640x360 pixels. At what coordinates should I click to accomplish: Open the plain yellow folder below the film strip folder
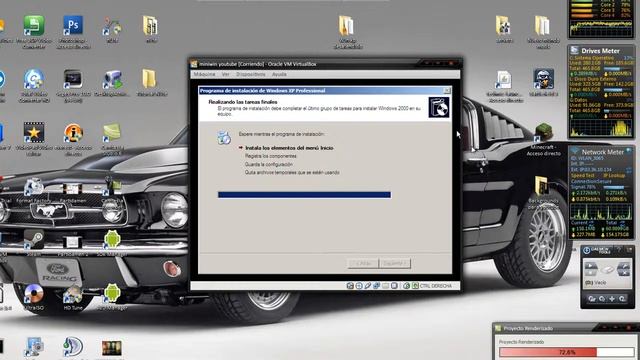pyautogui.click(x=149, y=79)
